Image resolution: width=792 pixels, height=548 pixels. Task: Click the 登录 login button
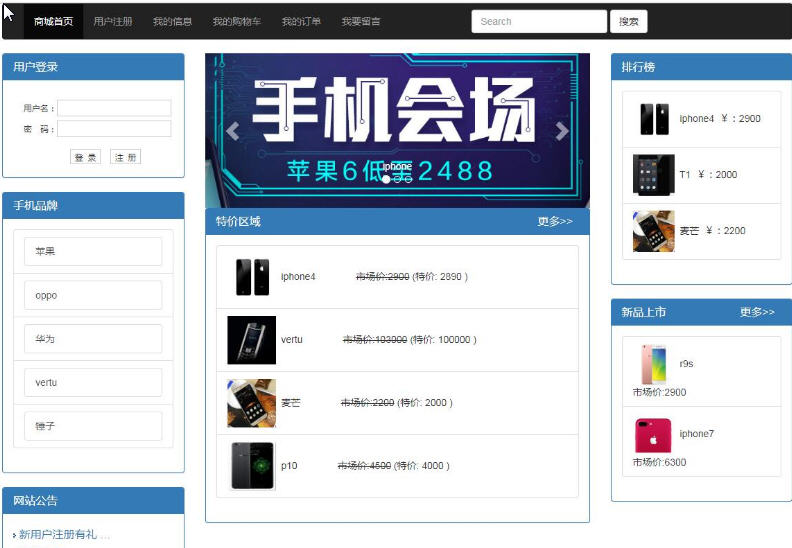[85, 157]
